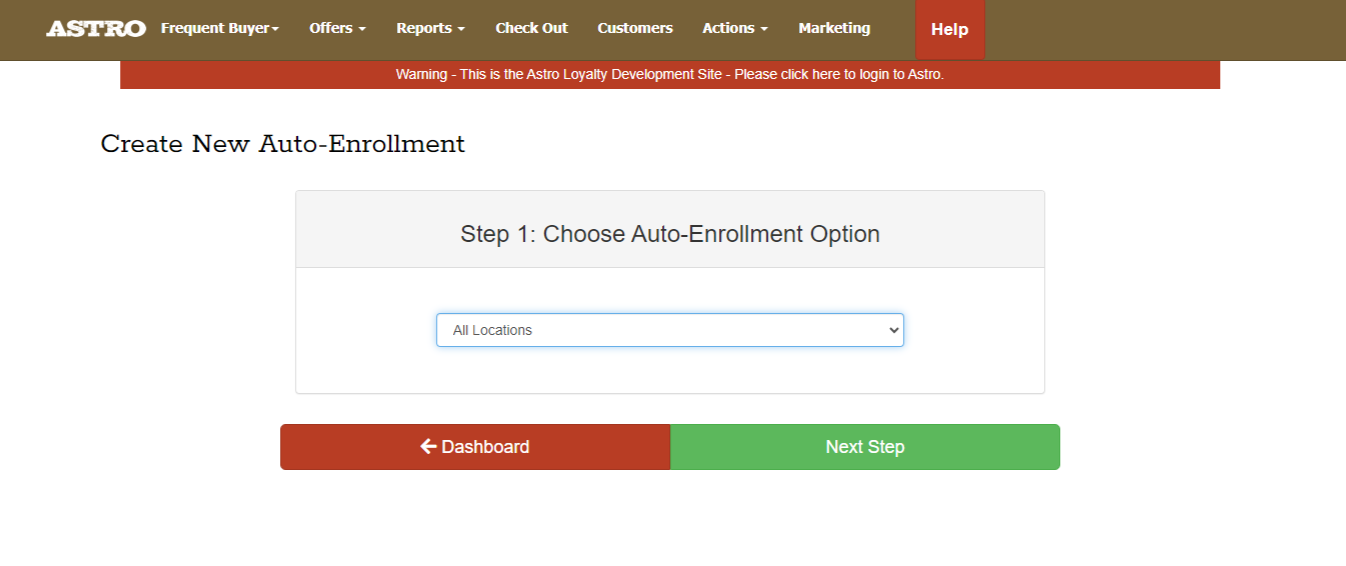Click the Step 1 panel heading

pos(669,234)
